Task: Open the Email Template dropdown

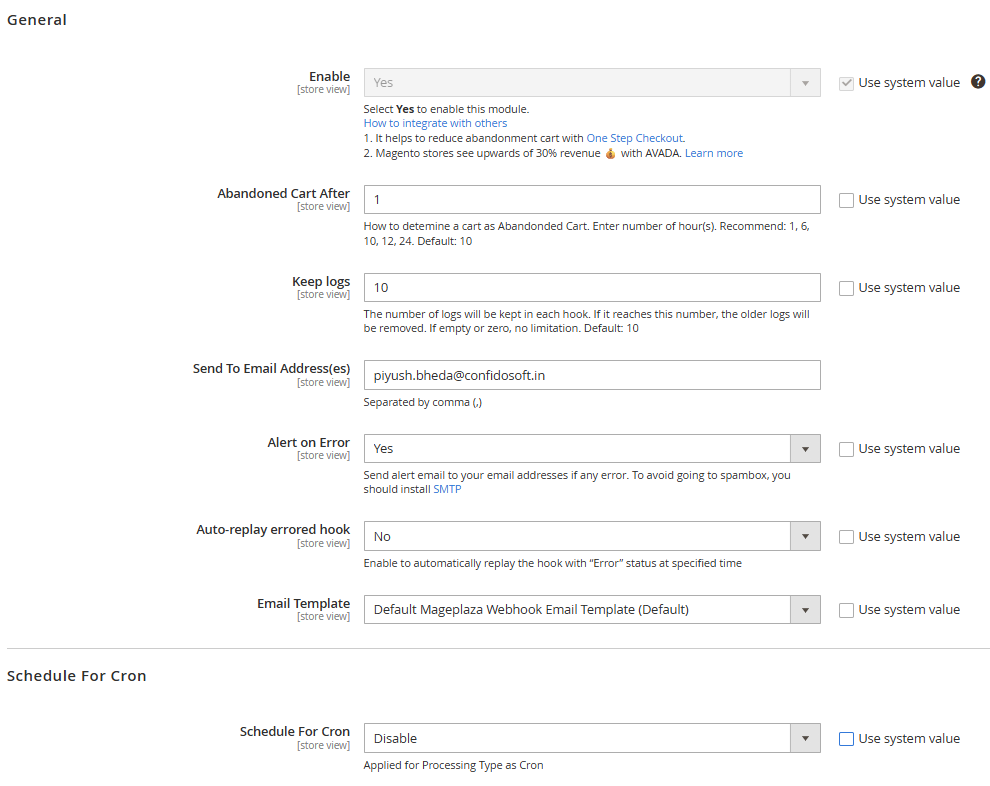Action: (x=591, y=610)
